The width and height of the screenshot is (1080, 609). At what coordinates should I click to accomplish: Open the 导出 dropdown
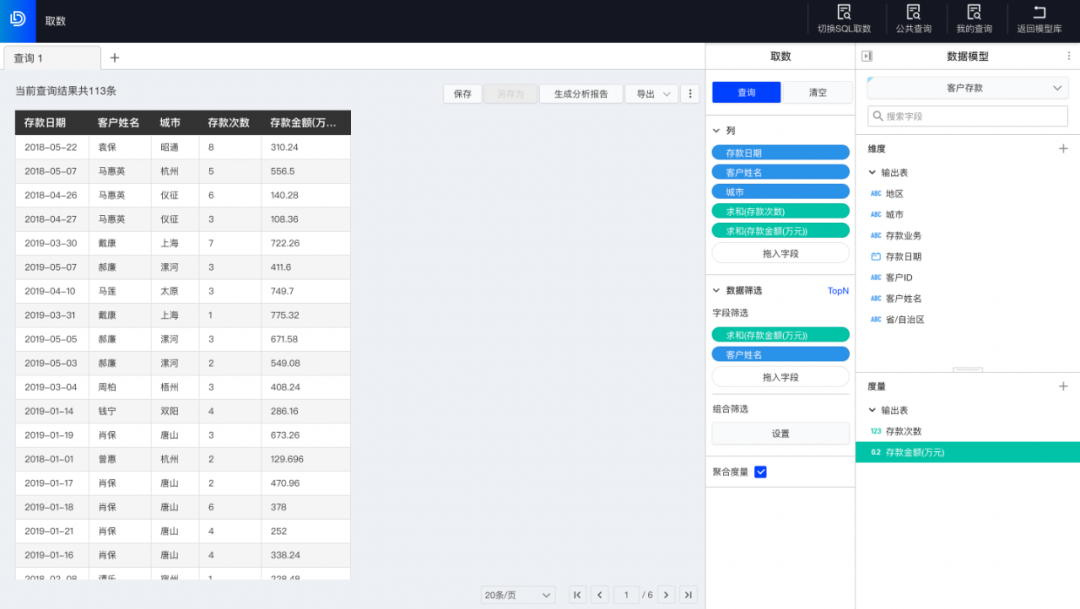(x=651, y=94)
